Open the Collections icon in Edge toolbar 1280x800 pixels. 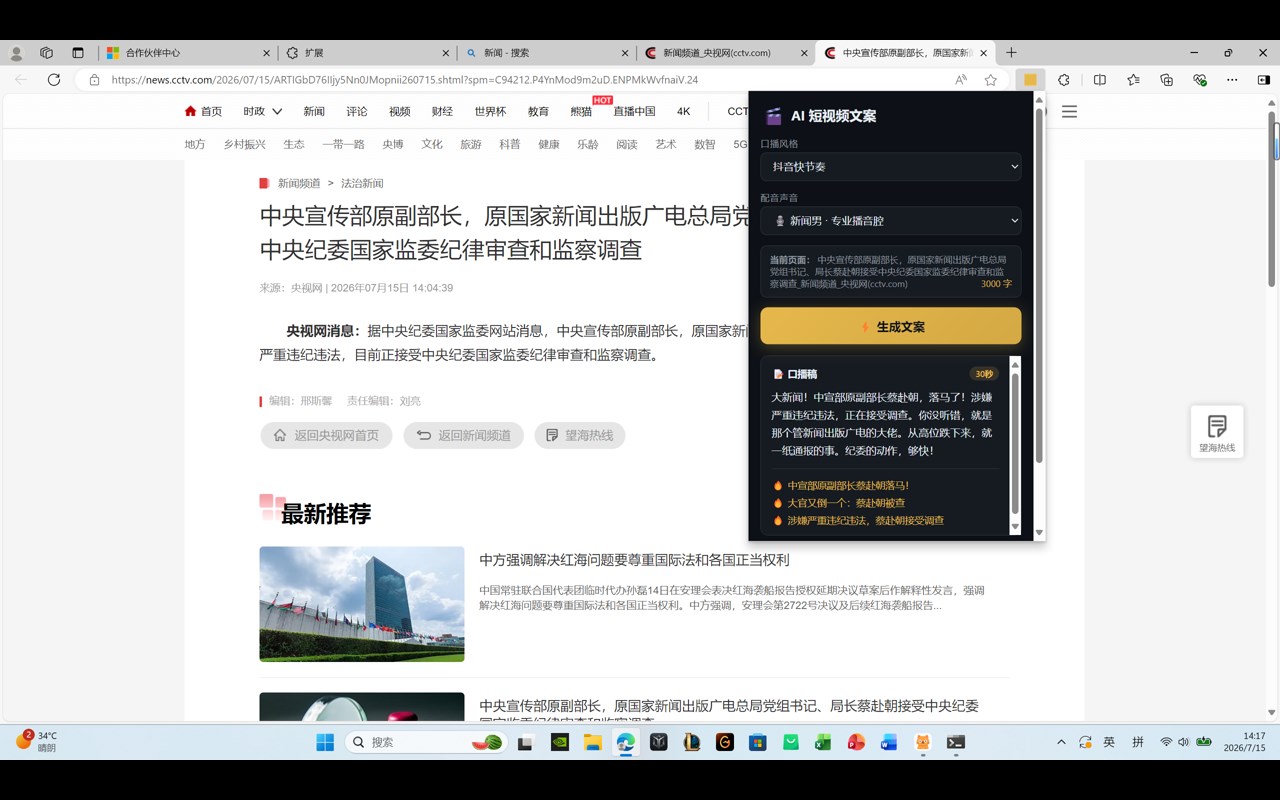[x=1166, y=80]
